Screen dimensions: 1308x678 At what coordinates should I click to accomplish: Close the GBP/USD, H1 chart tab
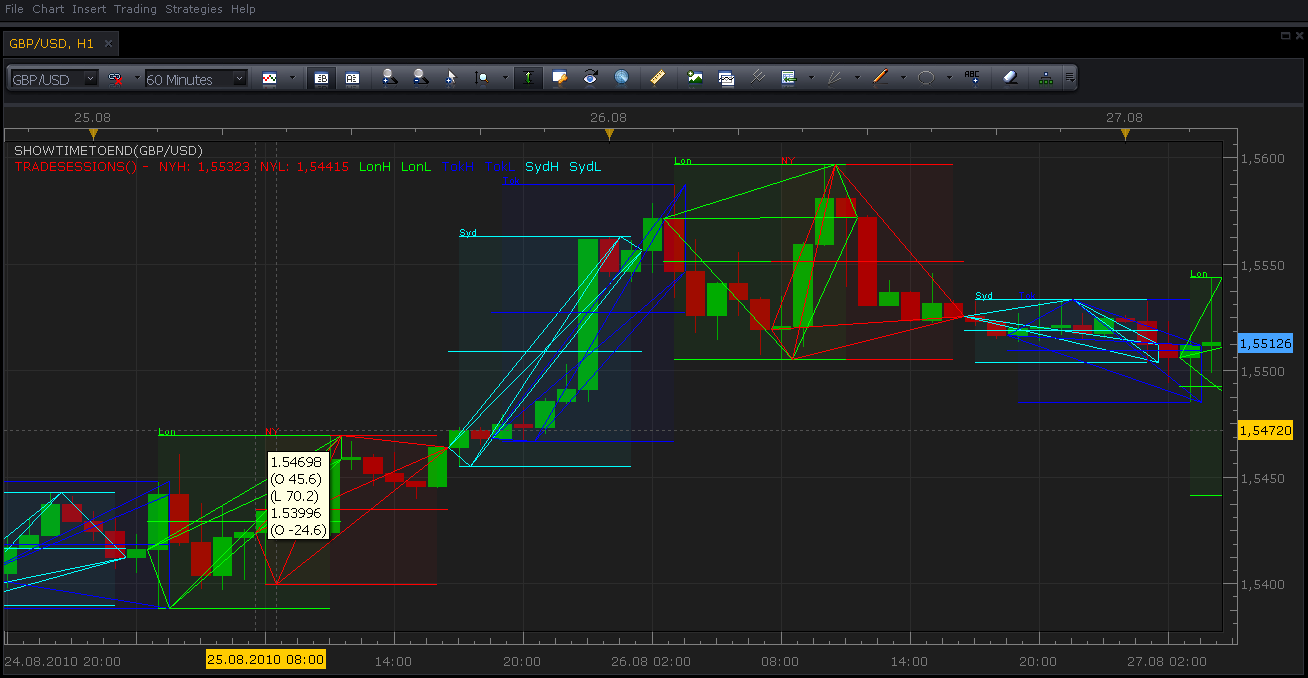click(x=108, y=44)
